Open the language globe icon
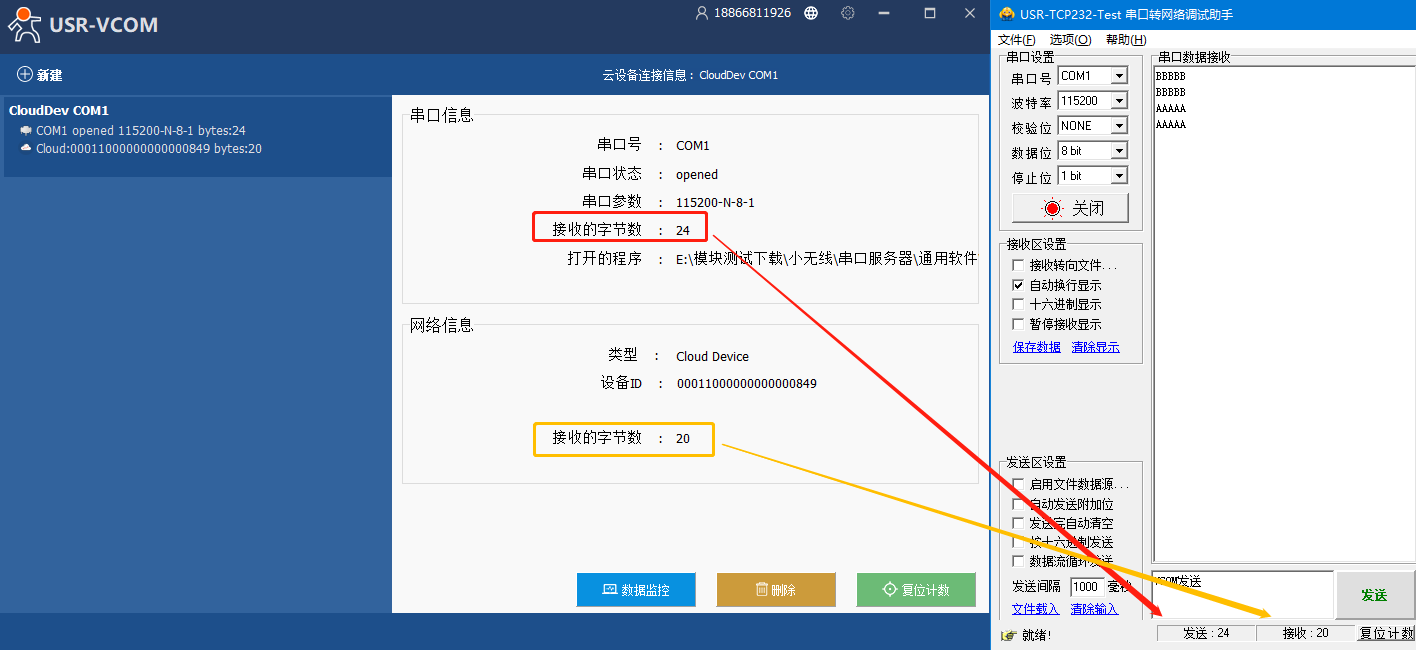Image resolution: width=1416 pixels, height=650 pixels. tap(811, 13)
